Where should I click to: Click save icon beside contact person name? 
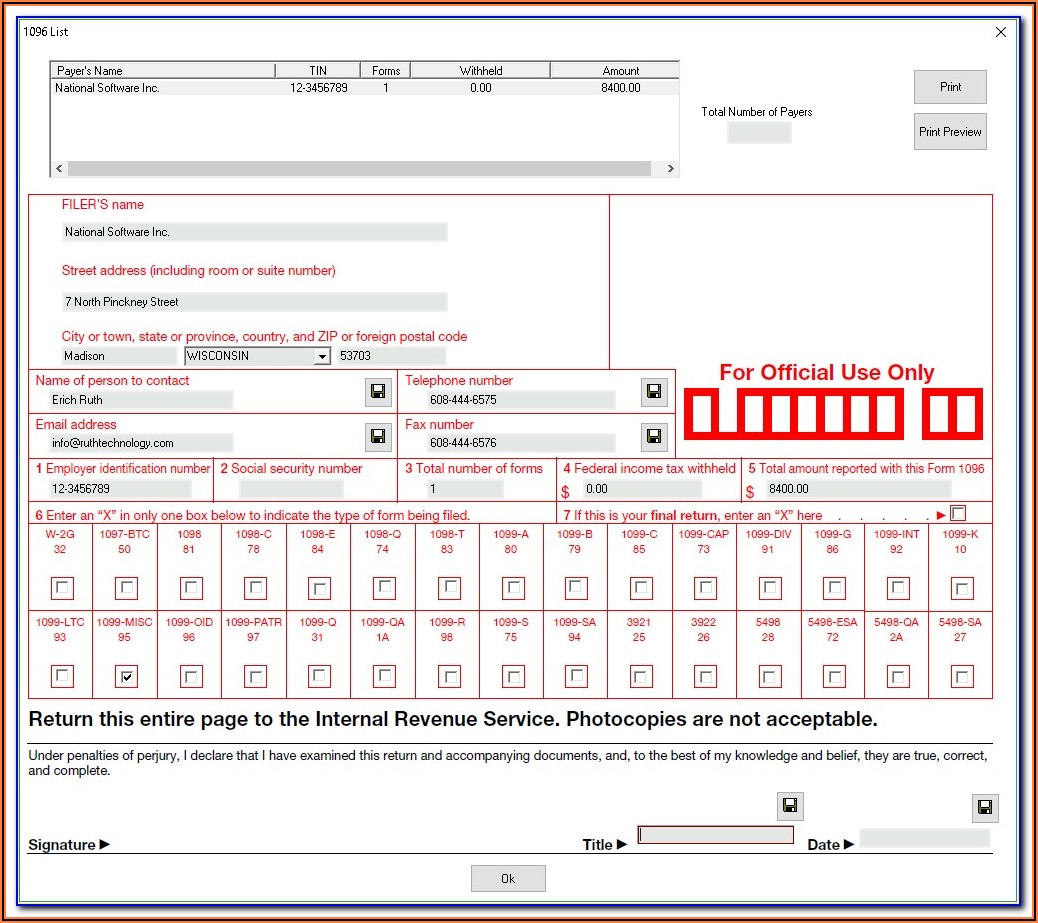coord(378,392)
